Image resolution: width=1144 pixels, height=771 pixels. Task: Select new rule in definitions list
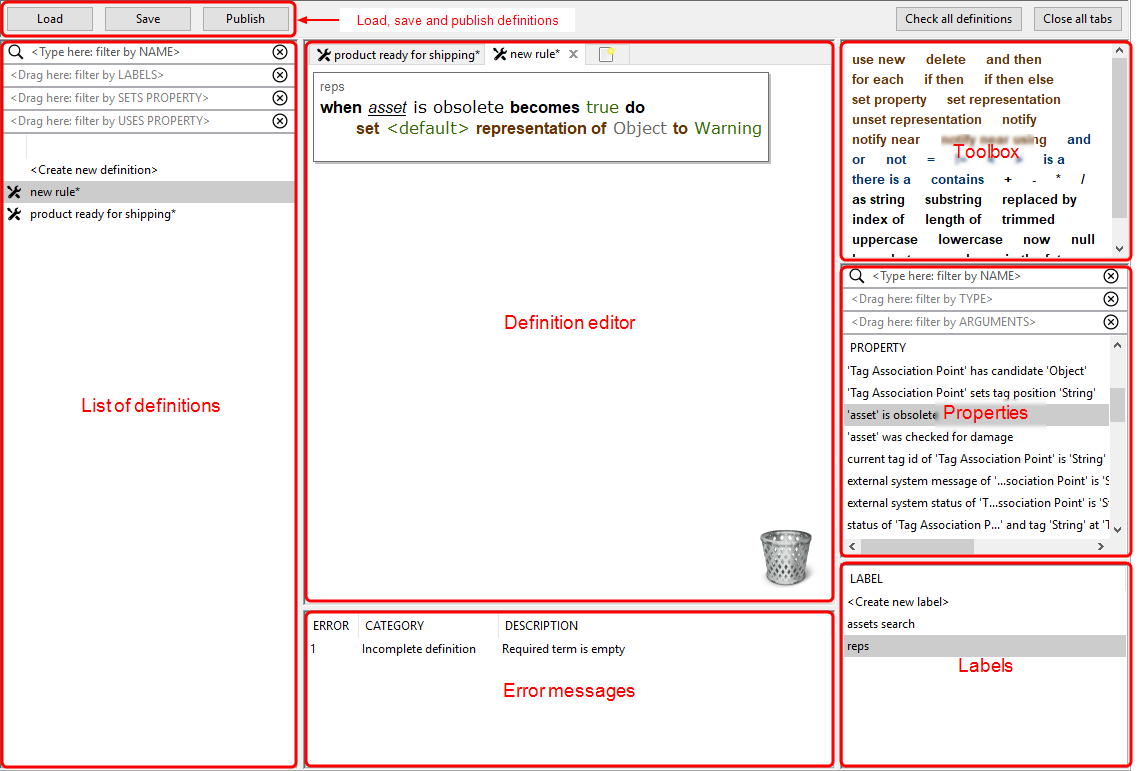(150, 192)
